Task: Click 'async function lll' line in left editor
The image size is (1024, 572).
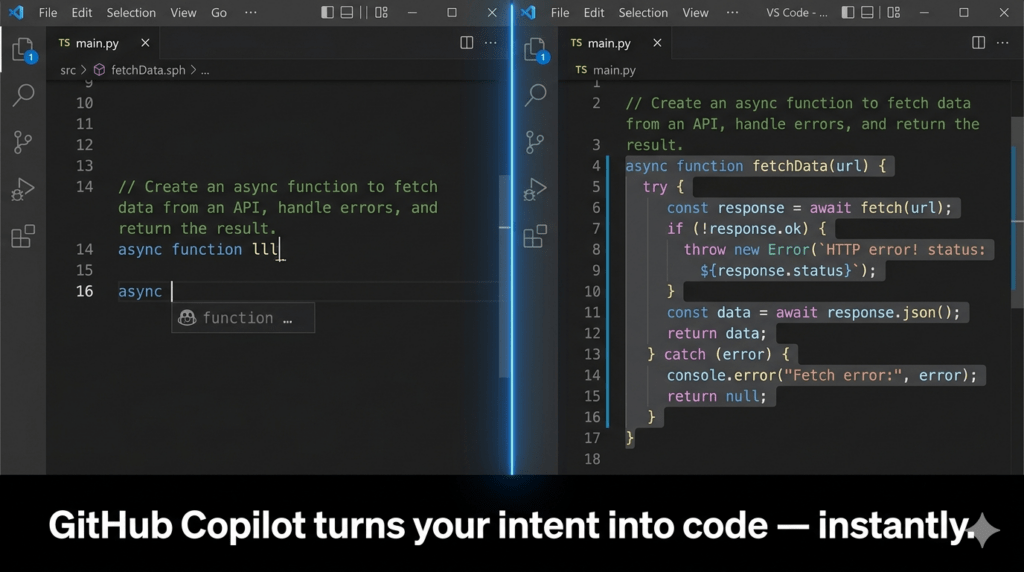Action: 199,249
